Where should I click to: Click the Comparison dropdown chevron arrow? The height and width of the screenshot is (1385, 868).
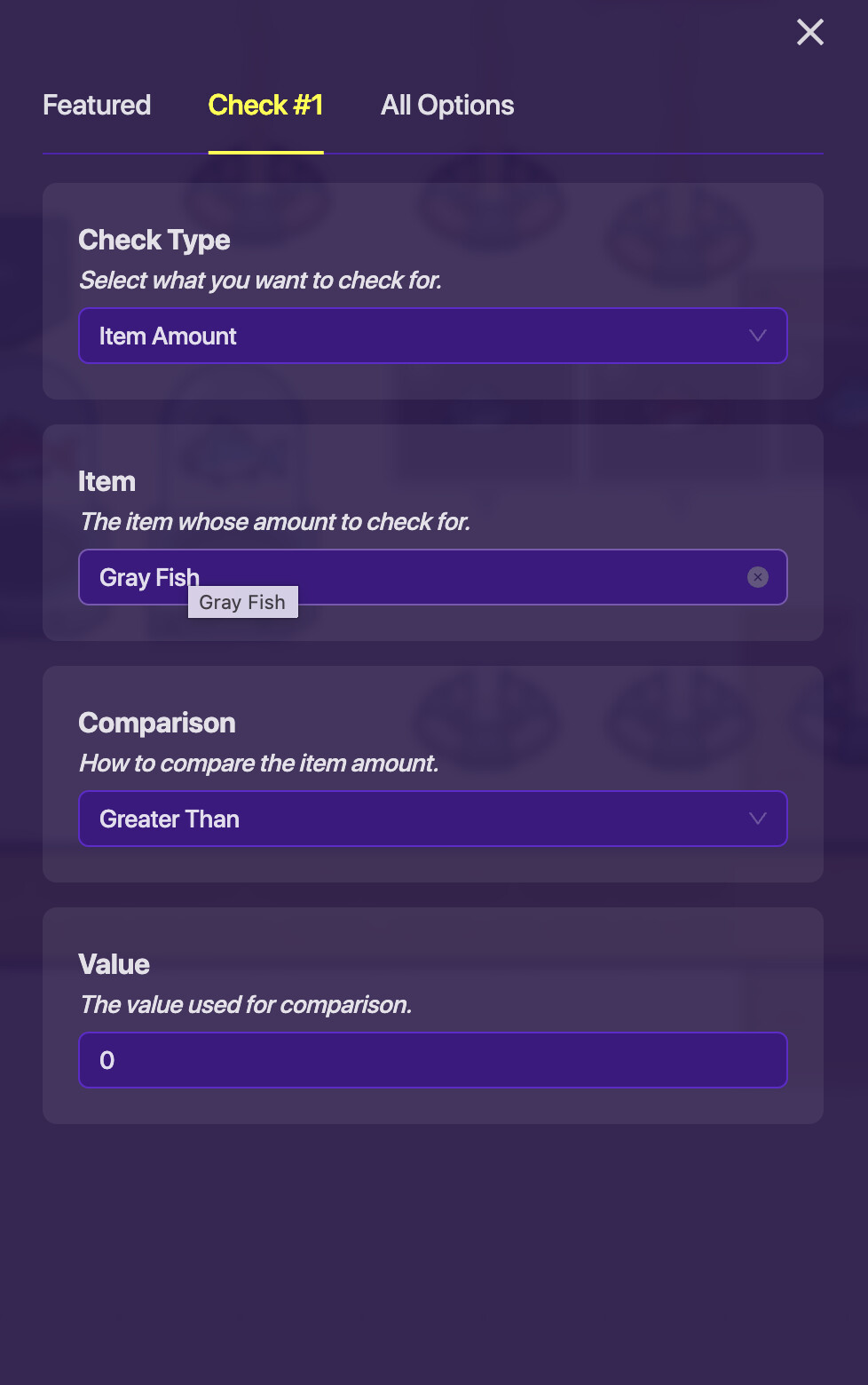757,819
